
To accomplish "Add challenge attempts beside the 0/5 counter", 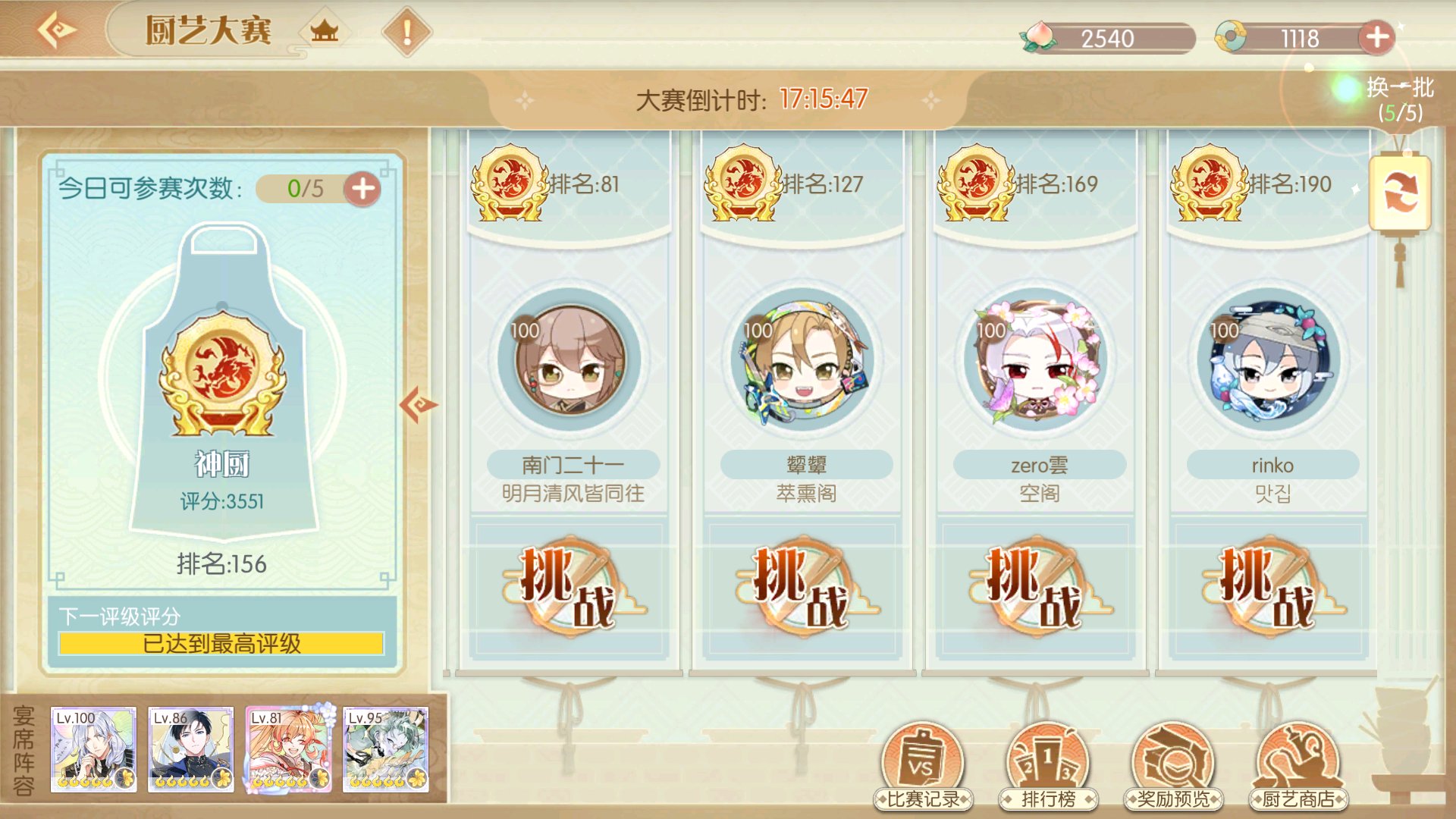I will point(363,188).
